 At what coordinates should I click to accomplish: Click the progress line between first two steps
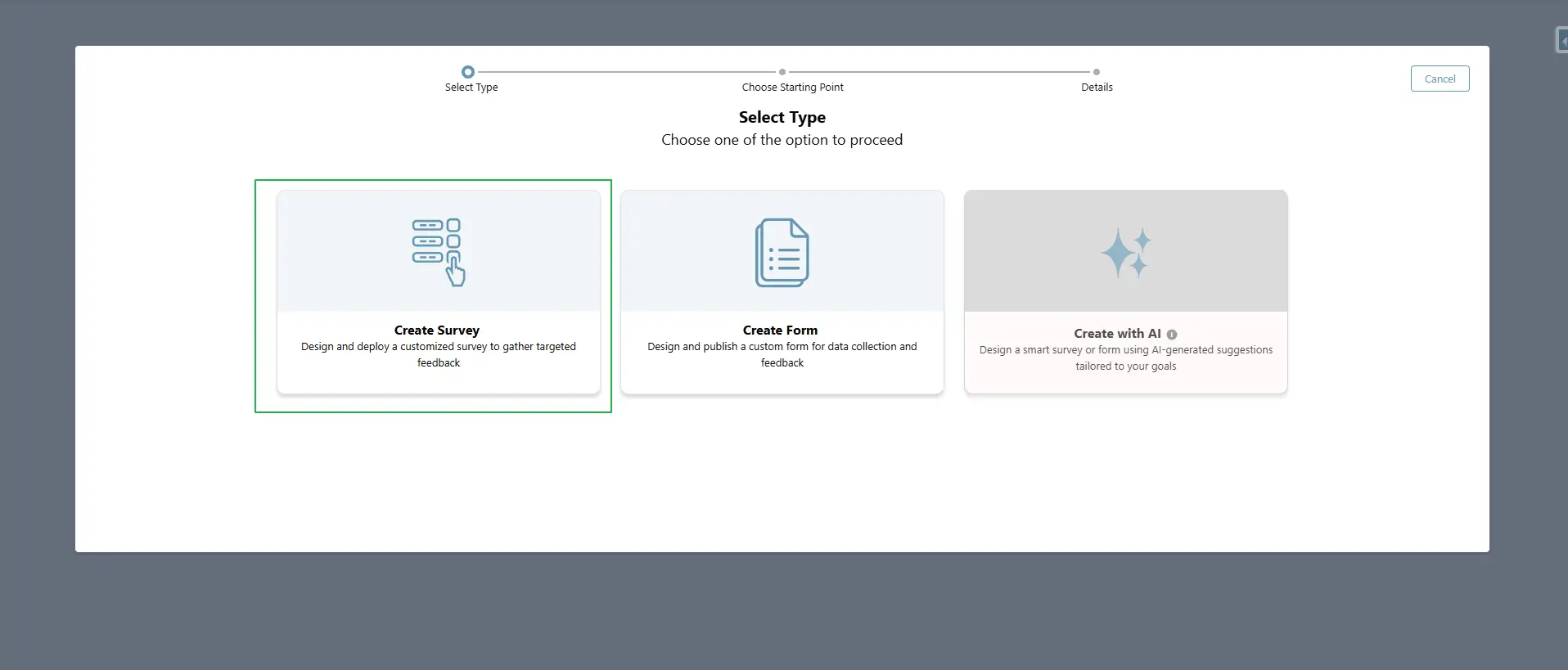click(626, 72)
